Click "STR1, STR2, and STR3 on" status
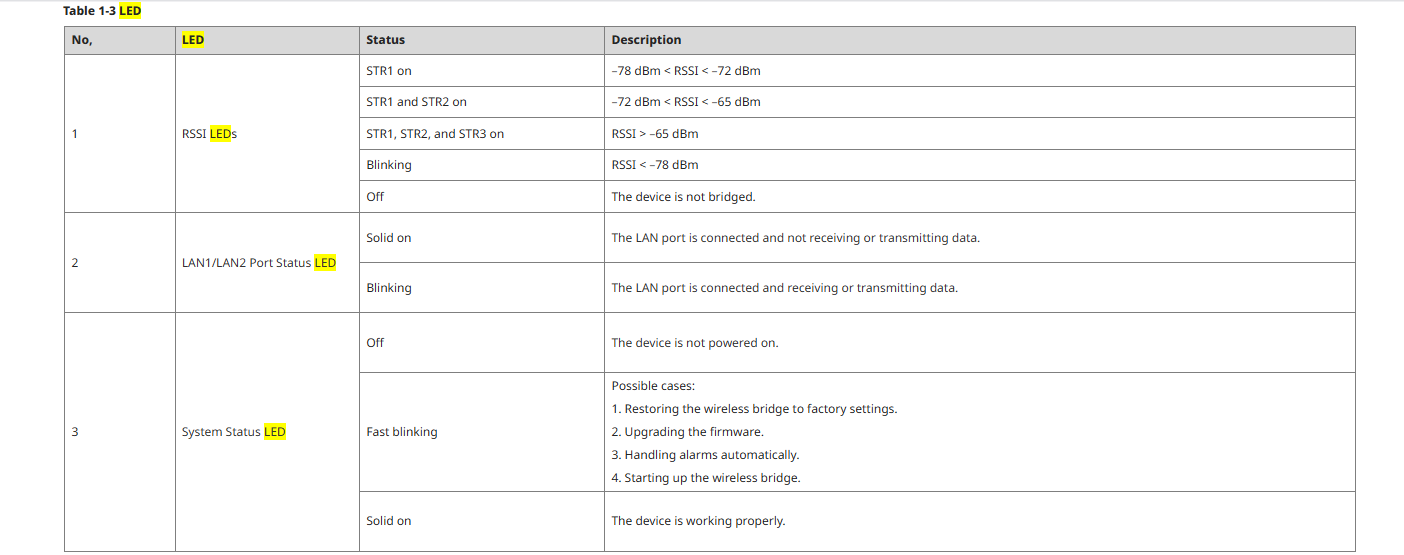 coord(435,133)
